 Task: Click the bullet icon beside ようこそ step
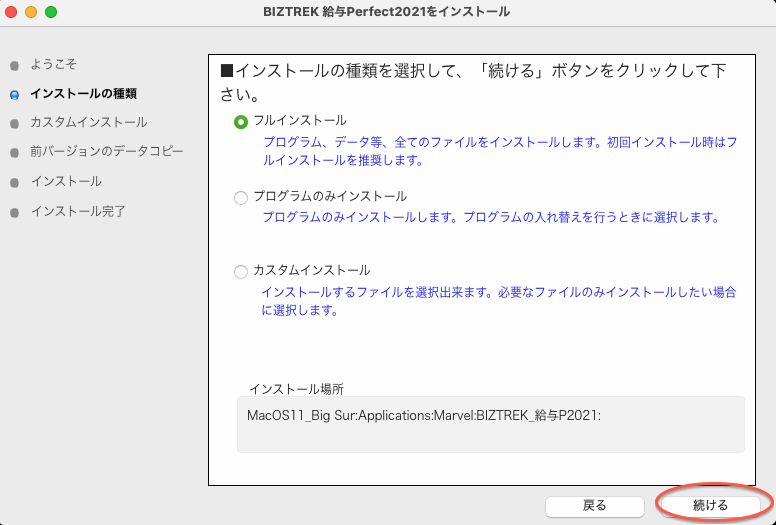(14, 65)
